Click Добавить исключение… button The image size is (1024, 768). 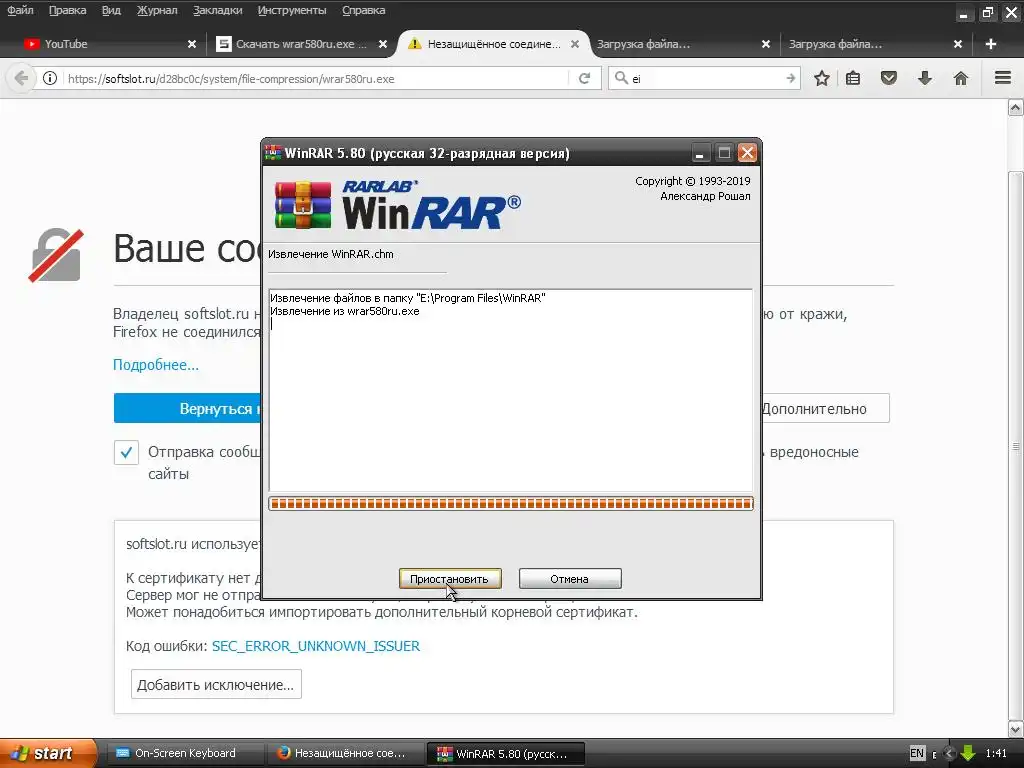click(216, 684)
